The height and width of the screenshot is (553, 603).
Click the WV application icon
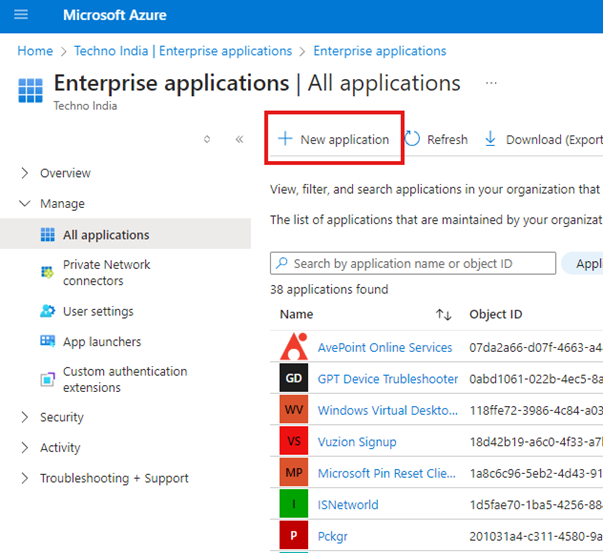[x=294, y=409]
